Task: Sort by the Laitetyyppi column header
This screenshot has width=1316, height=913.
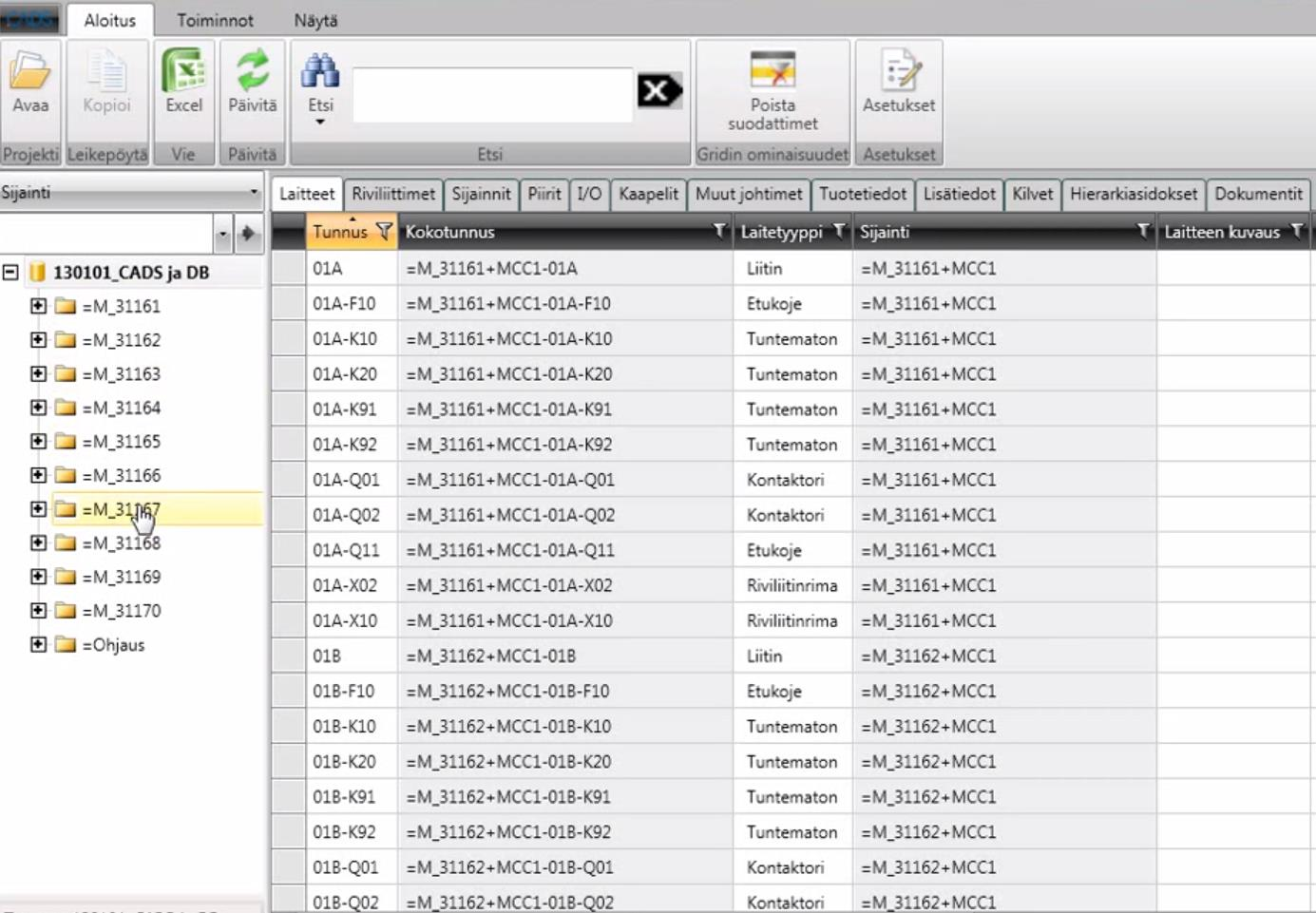Action: pyautogui.click(x=781, y=231)
